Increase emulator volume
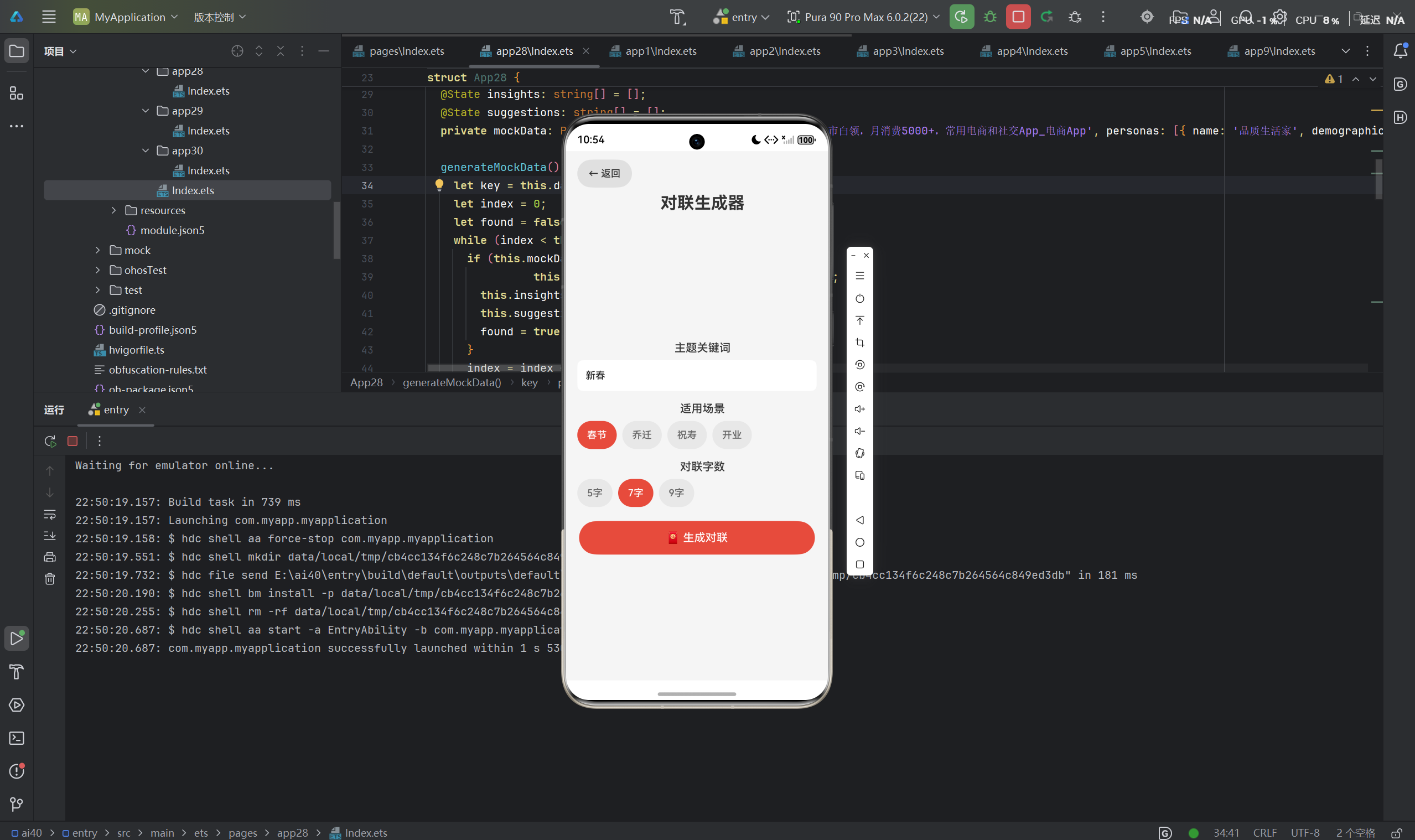The height and width of the screenshot is (840, 1415). pos(860,409)
